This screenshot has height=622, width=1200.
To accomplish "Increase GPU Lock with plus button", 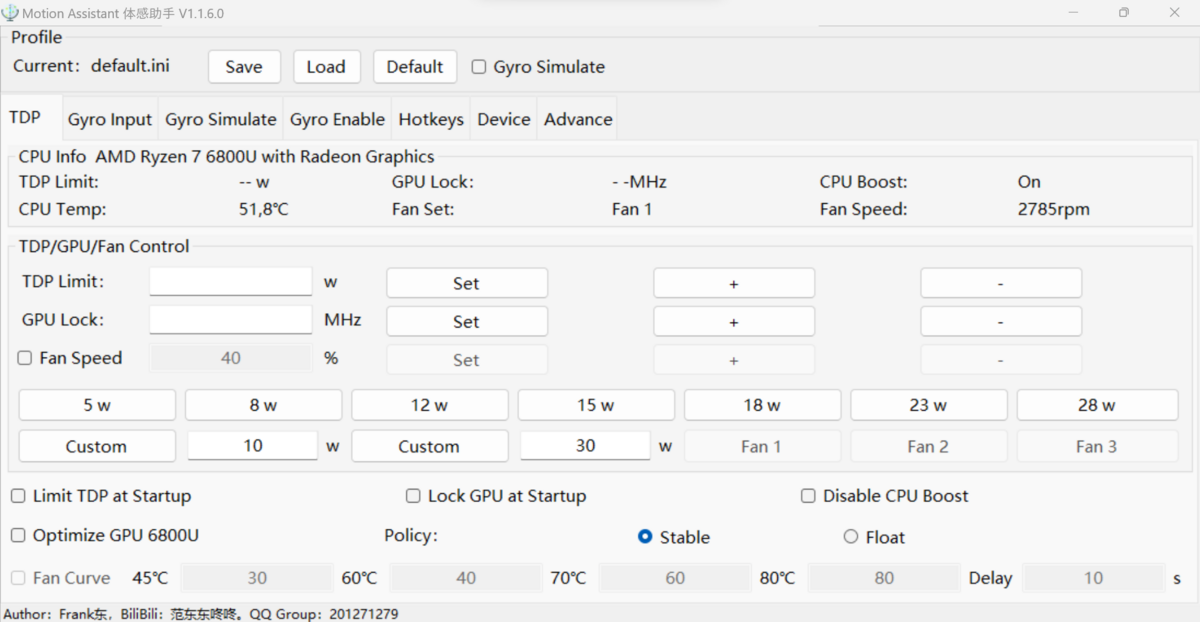I will point(734,321).
